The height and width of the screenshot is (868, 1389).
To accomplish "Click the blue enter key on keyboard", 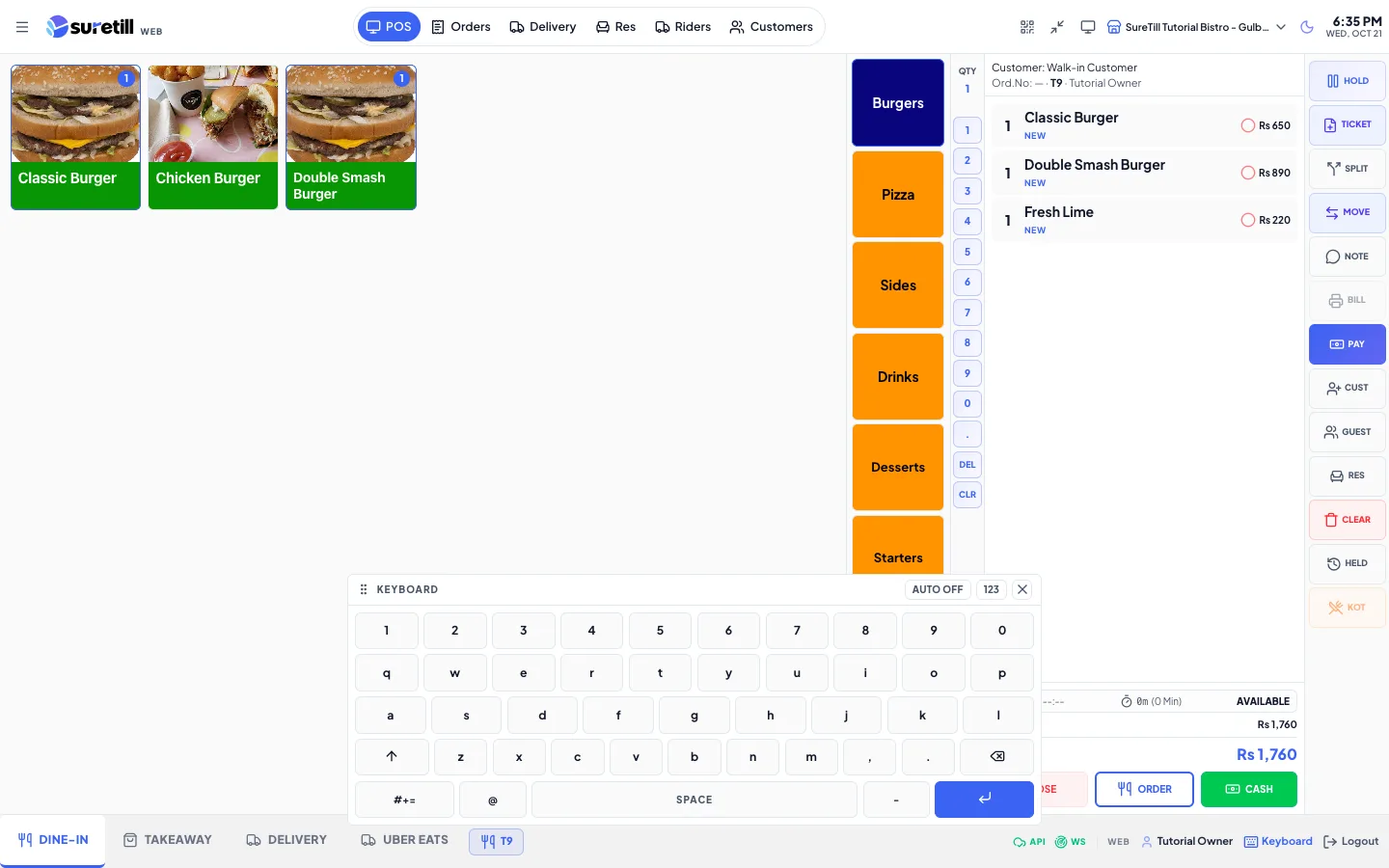I will coord(984,800).
